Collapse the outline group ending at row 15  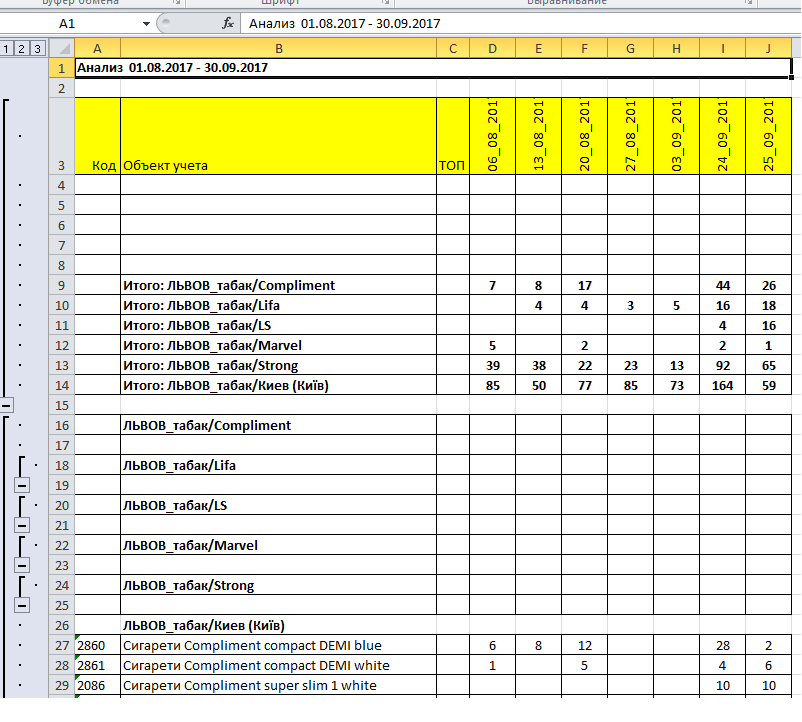(x=6, y=405)
